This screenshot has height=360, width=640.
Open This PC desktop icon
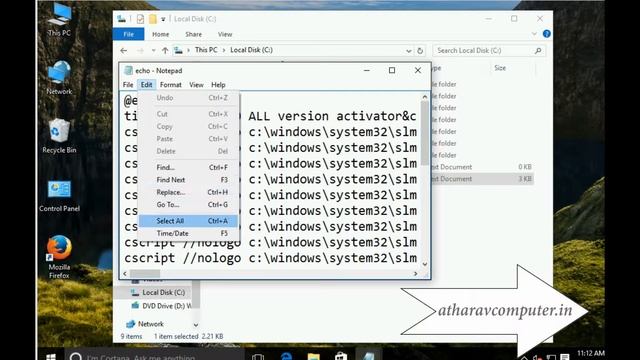click(59, 20)
